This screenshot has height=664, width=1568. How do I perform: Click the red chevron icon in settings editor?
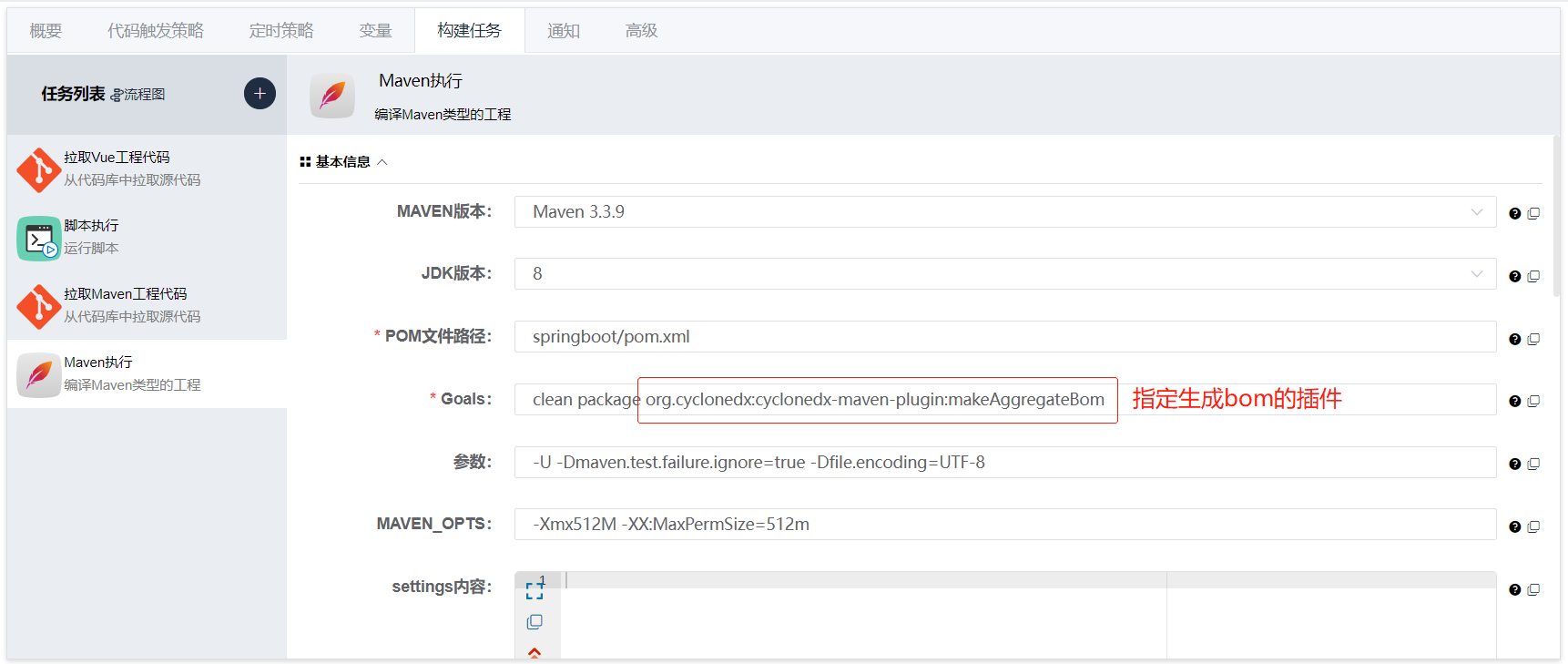[535, 652]
